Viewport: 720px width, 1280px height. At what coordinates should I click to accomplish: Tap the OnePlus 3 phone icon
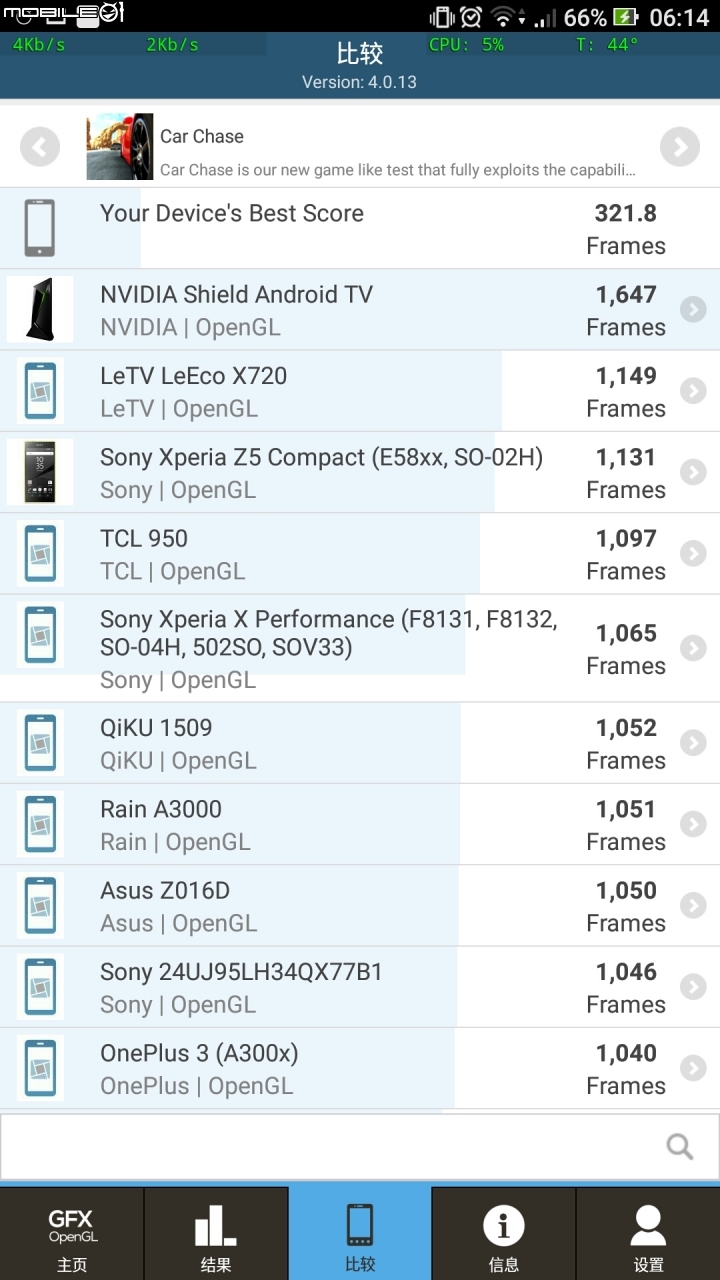[40, 1068]
